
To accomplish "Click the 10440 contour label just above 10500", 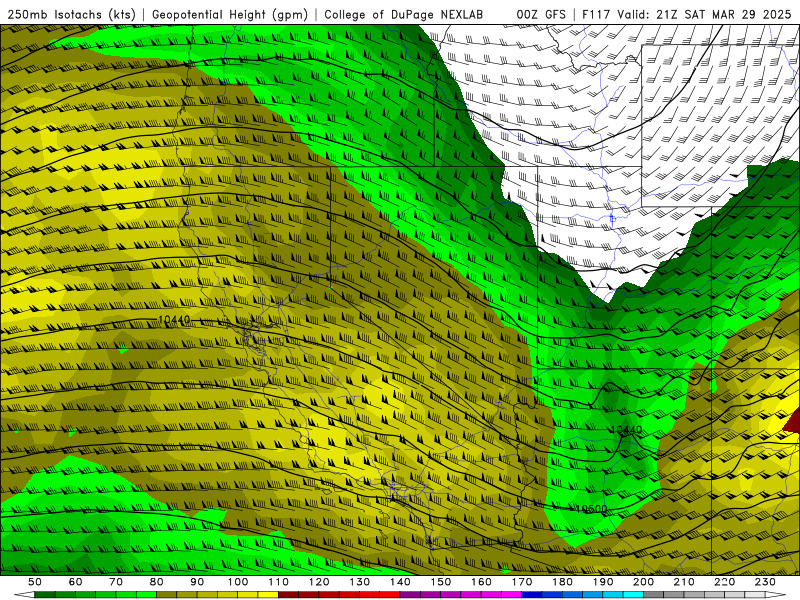I will point(626,430).
